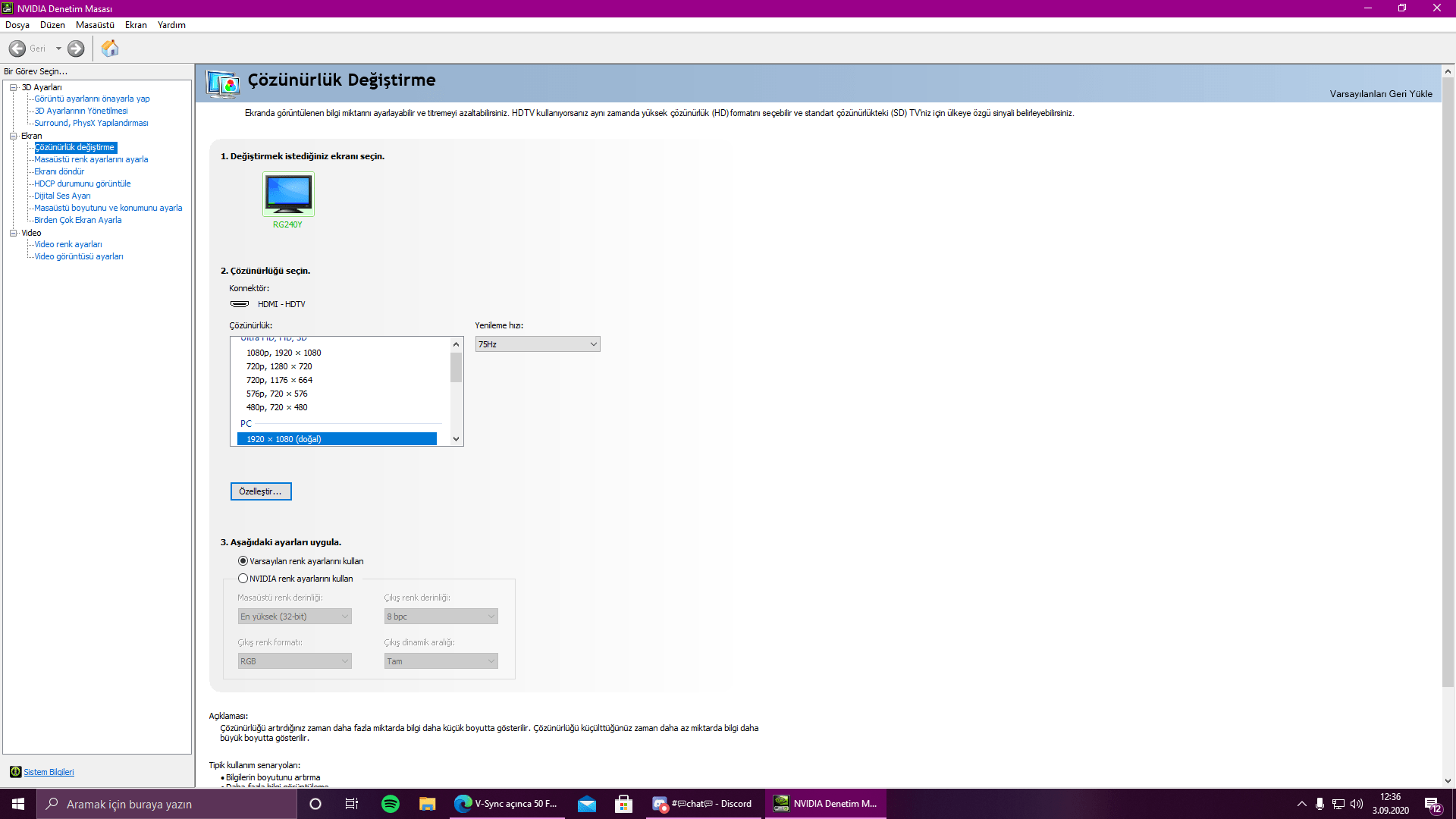This screenshot has width=1456, height=819.
Task: Click the Sistem Bilgileri link
Action: (x=49, y=772)
